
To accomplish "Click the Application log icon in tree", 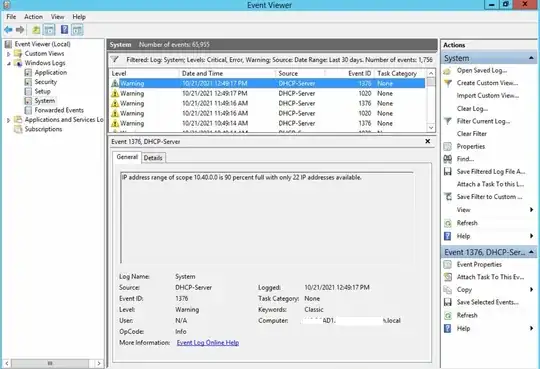I will coord(28,72).
